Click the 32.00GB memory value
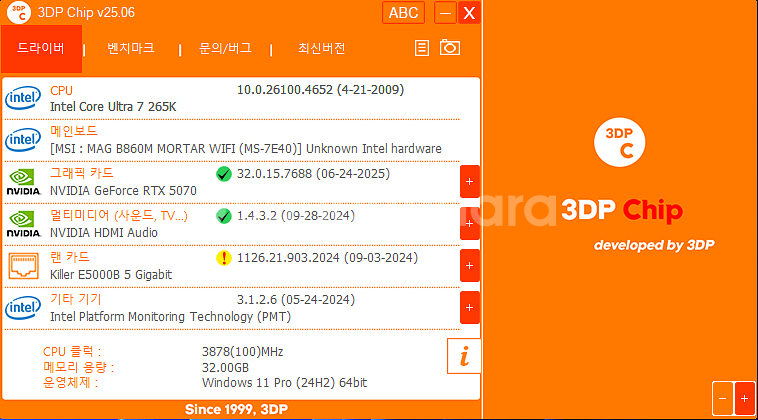758x420 pixels. click(225, 368)
